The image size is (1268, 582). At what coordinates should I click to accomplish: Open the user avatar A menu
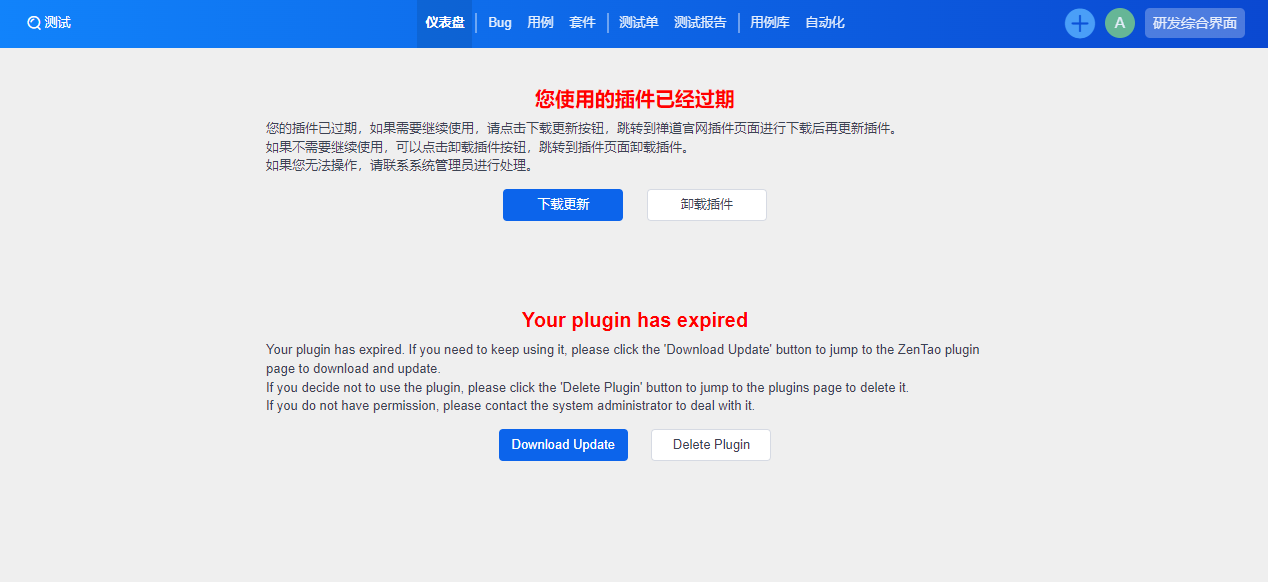[1120, 23]
